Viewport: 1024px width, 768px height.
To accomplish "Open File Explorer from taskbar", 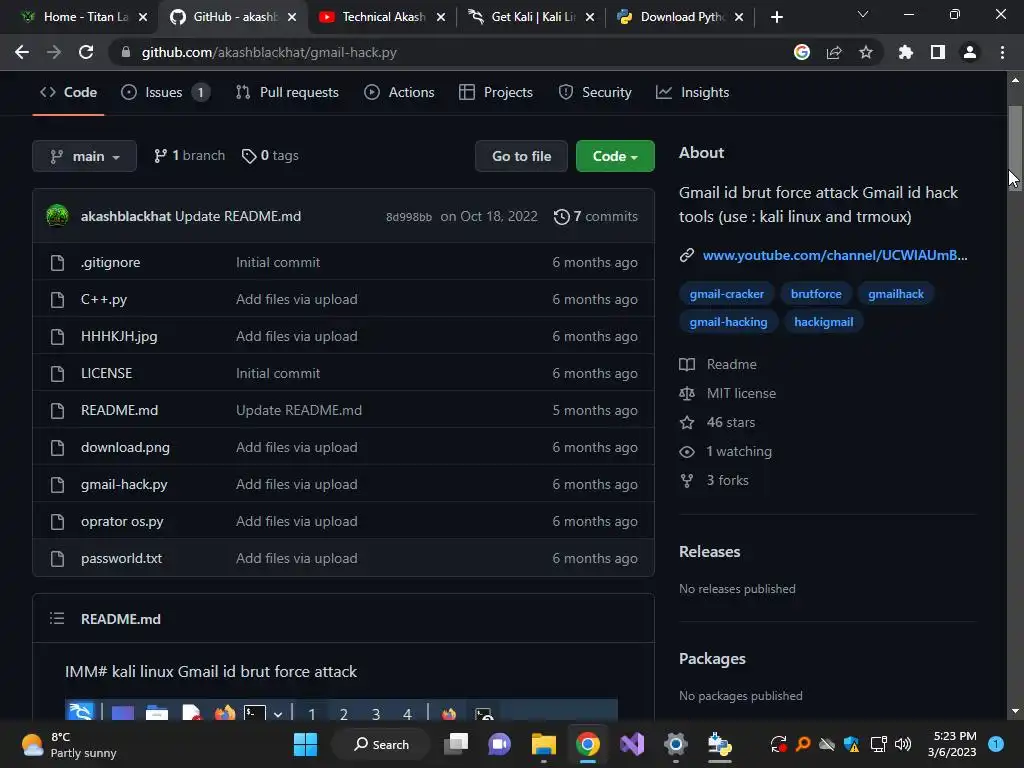I will [543, 744].
